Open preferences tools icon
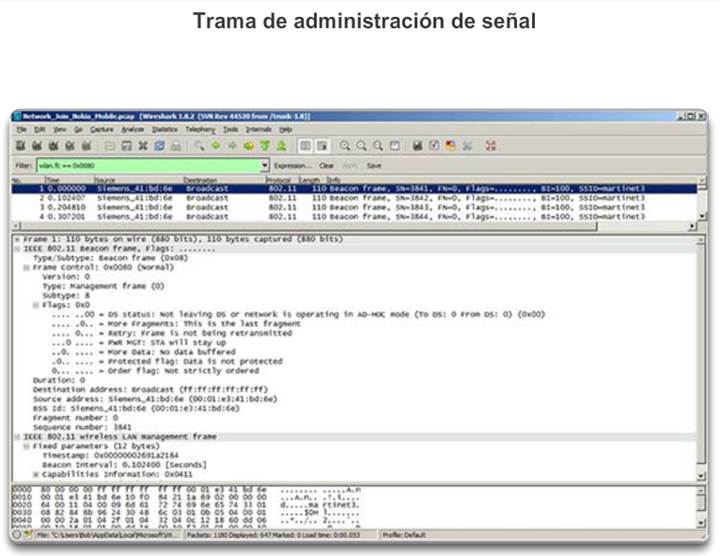The width and height of the screenshot is (720, 556). (x=467, y=146)
